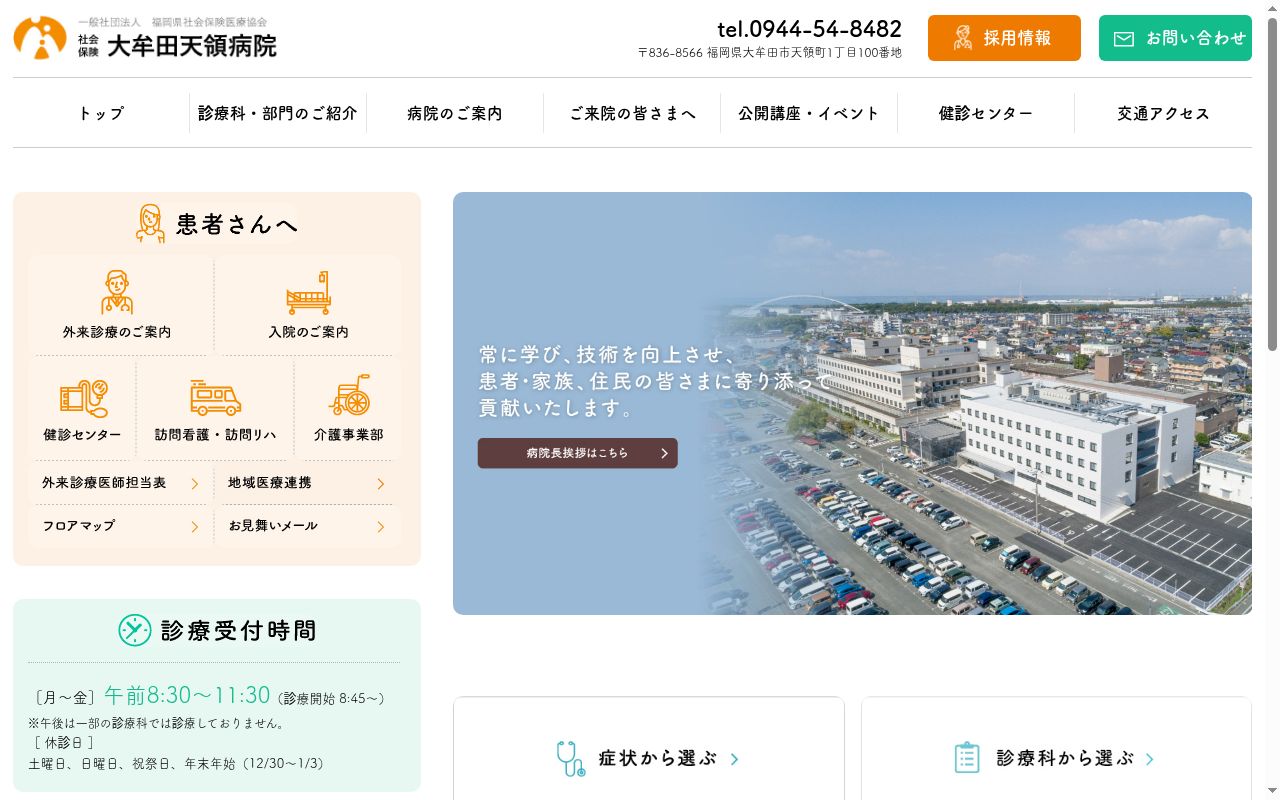The image size is (1280, 800).
Task: Click the aerial hospital photo banner
Action: click(x=852, y=403)
